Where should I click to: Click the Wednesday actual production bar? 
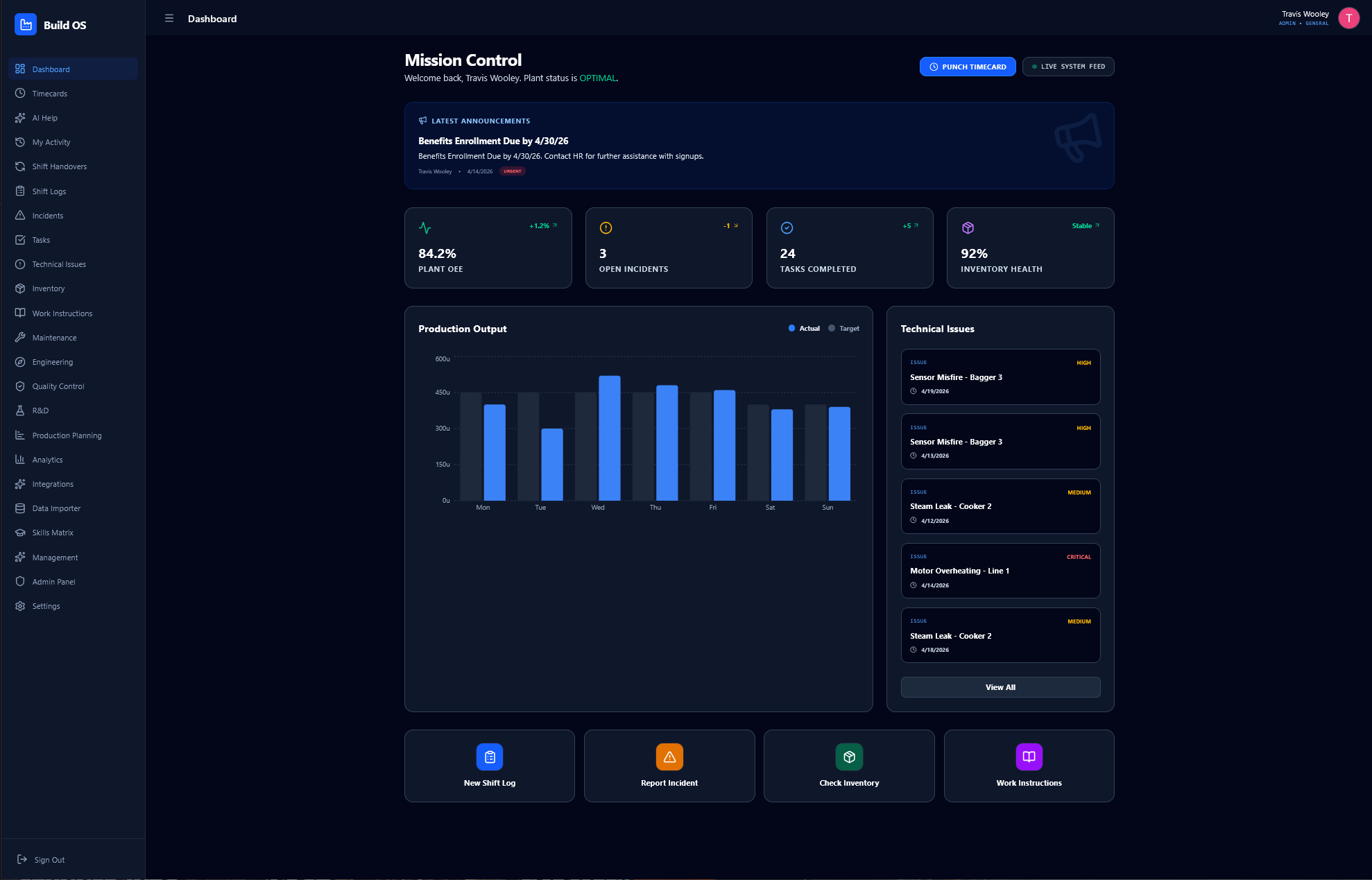click(x=610, y=438)
